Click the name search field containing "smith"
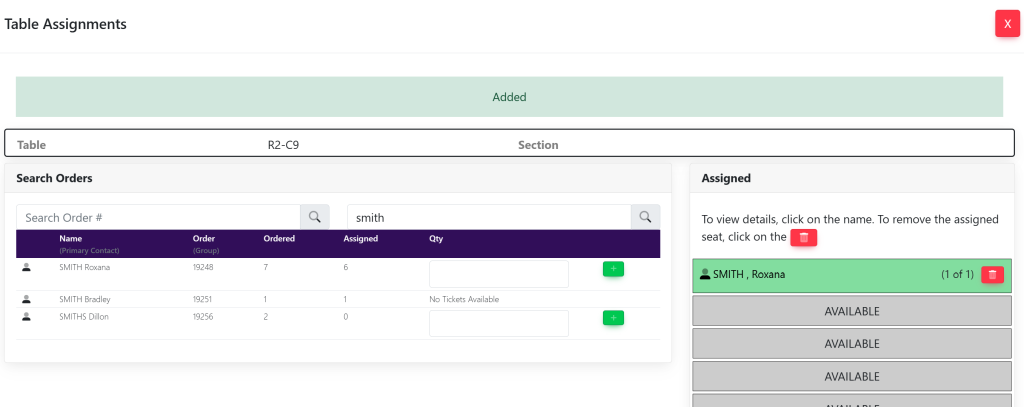 click(488, 217)
